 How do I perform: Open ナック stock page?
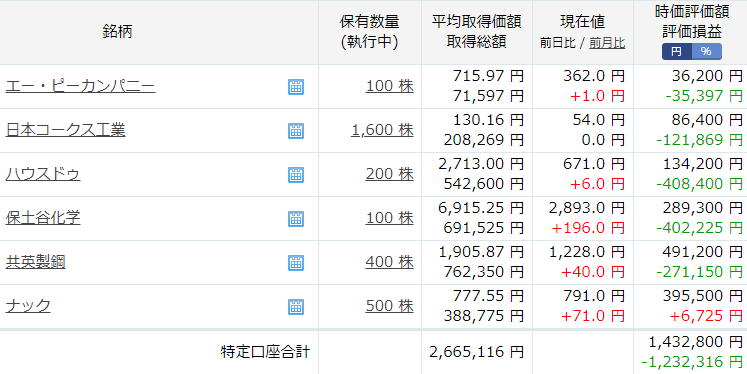(x=28, y=306)
